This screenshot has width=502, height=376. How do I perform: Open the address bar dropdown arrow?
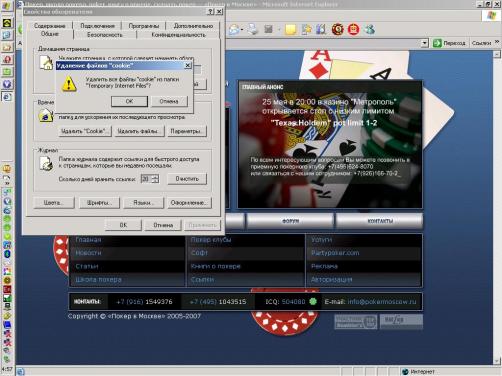(424, 43)
